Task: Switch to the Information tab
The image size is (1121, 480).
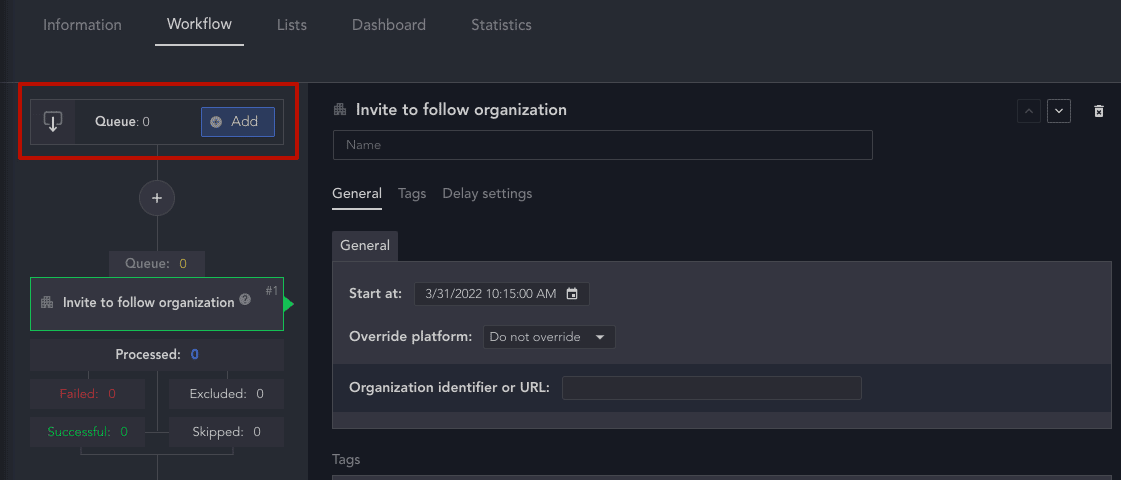Action: (x=82, y=25)
